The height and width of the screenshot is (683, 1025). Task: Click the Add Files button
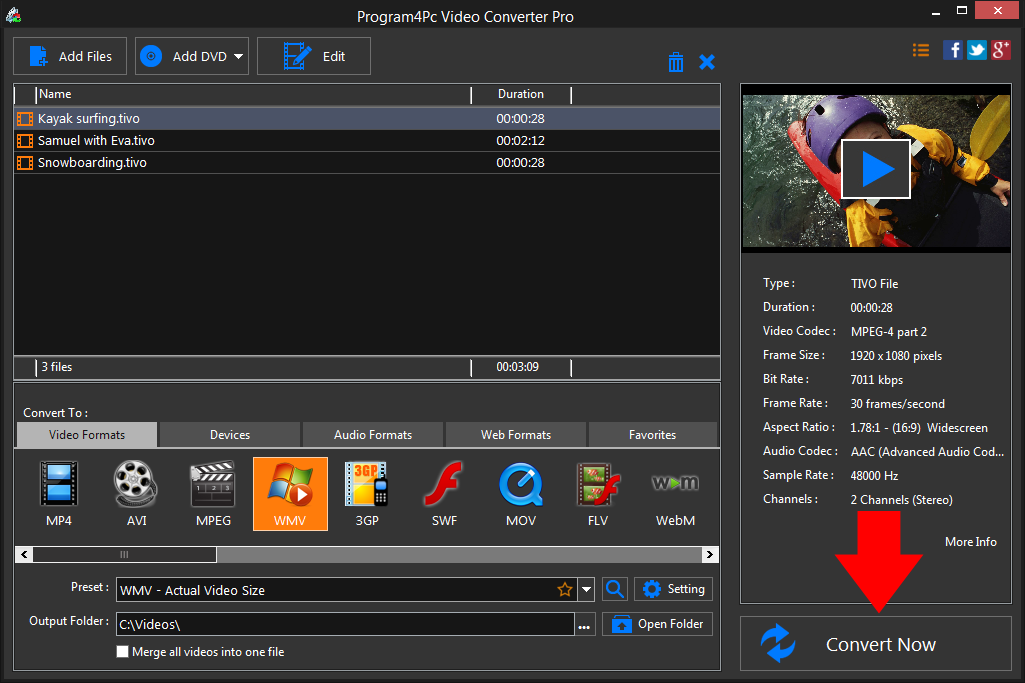pos(70,56)
